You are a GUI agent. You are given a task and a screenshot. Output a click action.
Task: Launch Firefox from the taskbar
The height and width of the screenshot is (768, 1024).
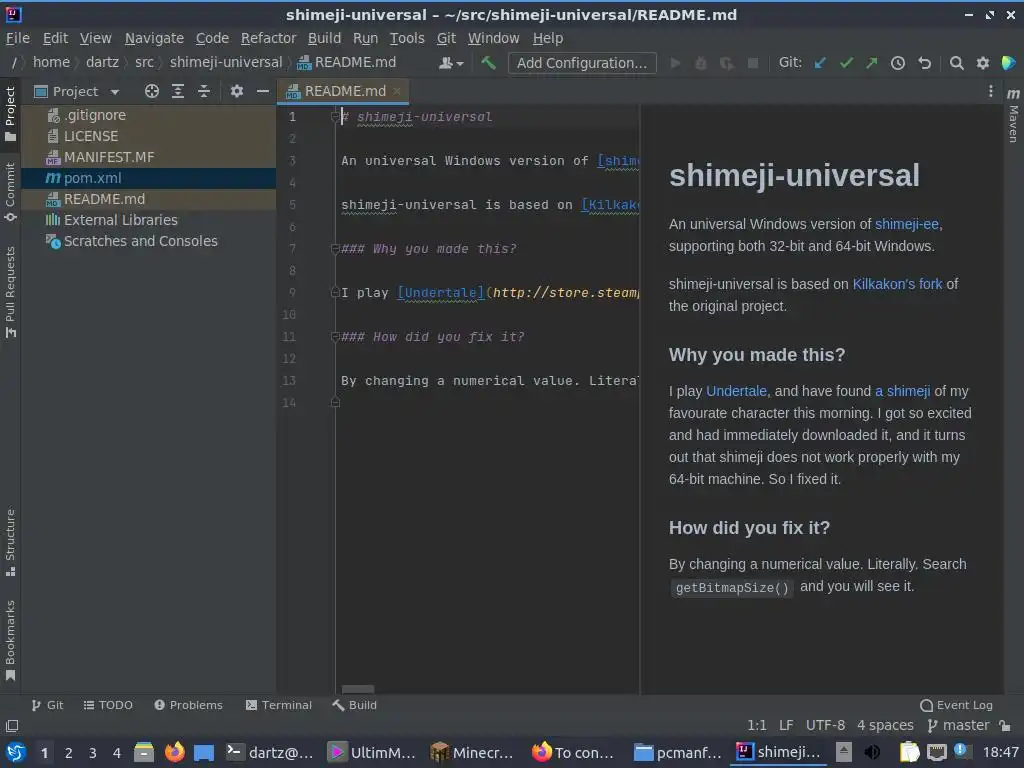174,752
